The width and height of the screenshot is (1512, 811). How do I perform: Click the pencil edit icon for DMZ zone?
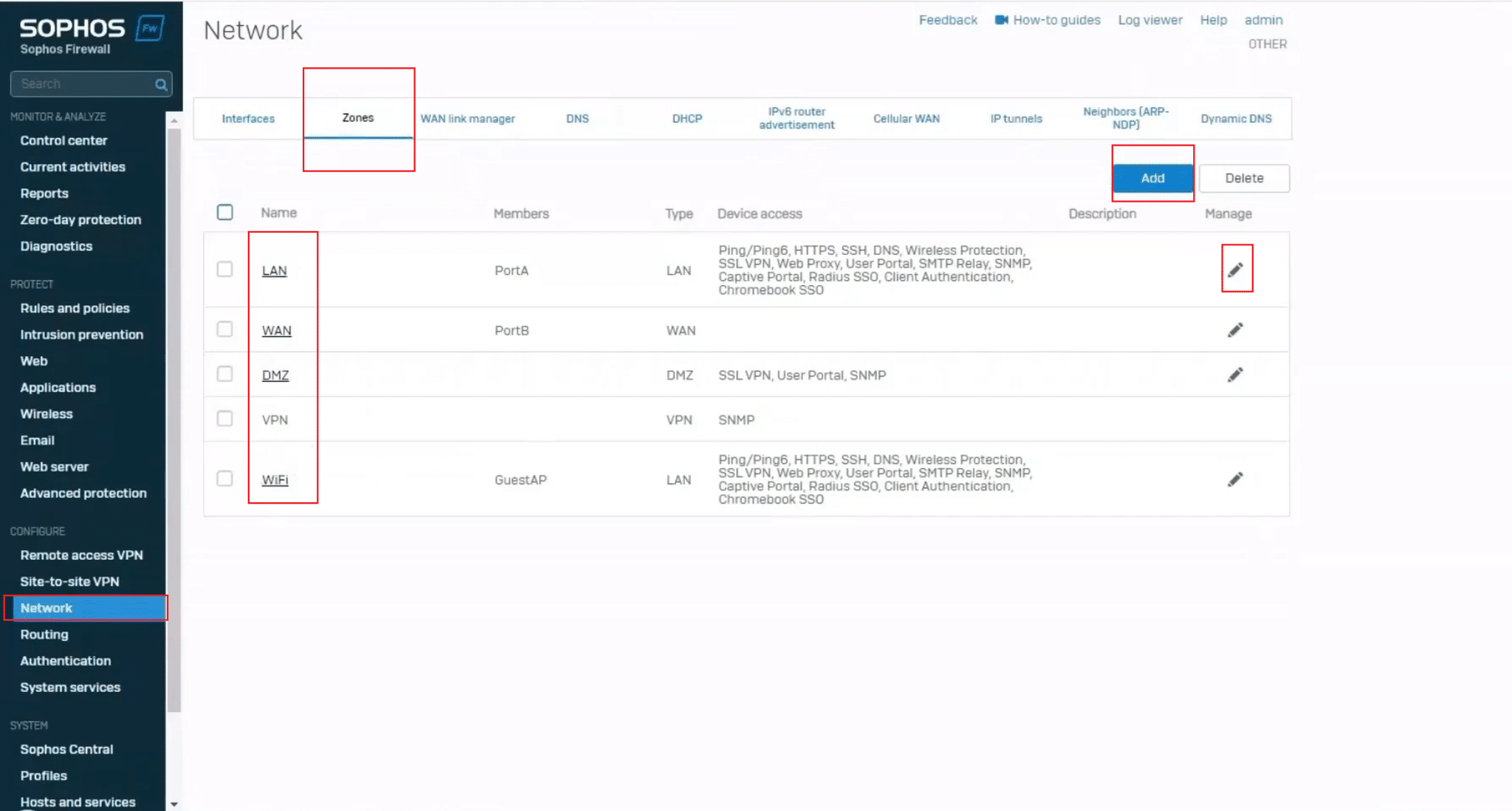[1235, 374]
